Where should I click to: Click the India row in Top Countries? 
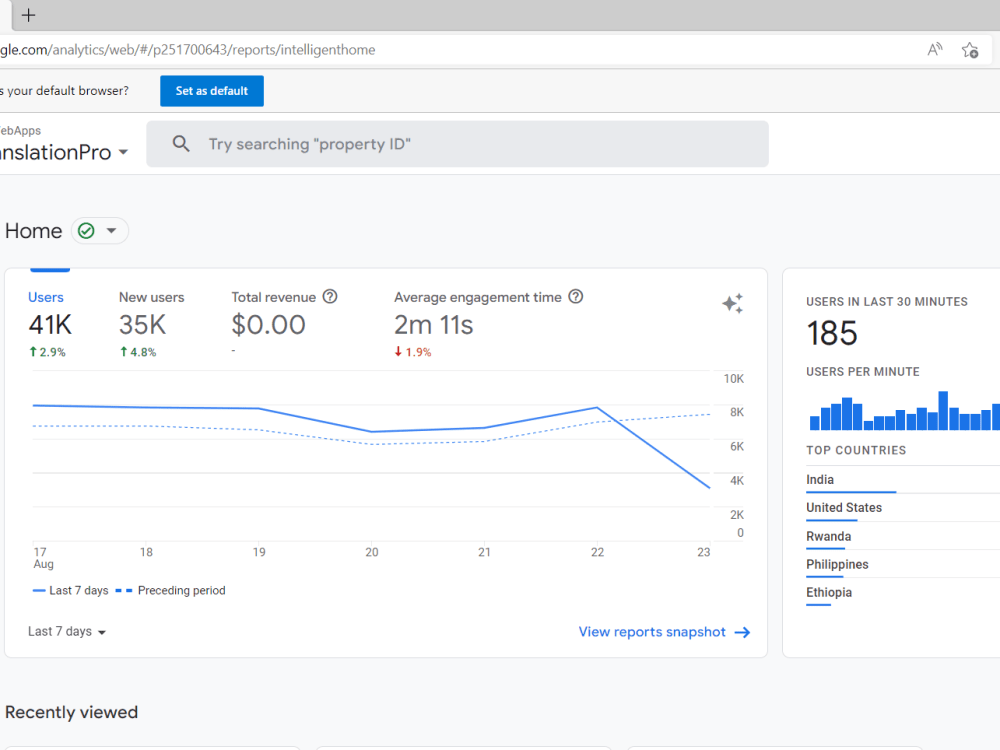pos(902,480)
